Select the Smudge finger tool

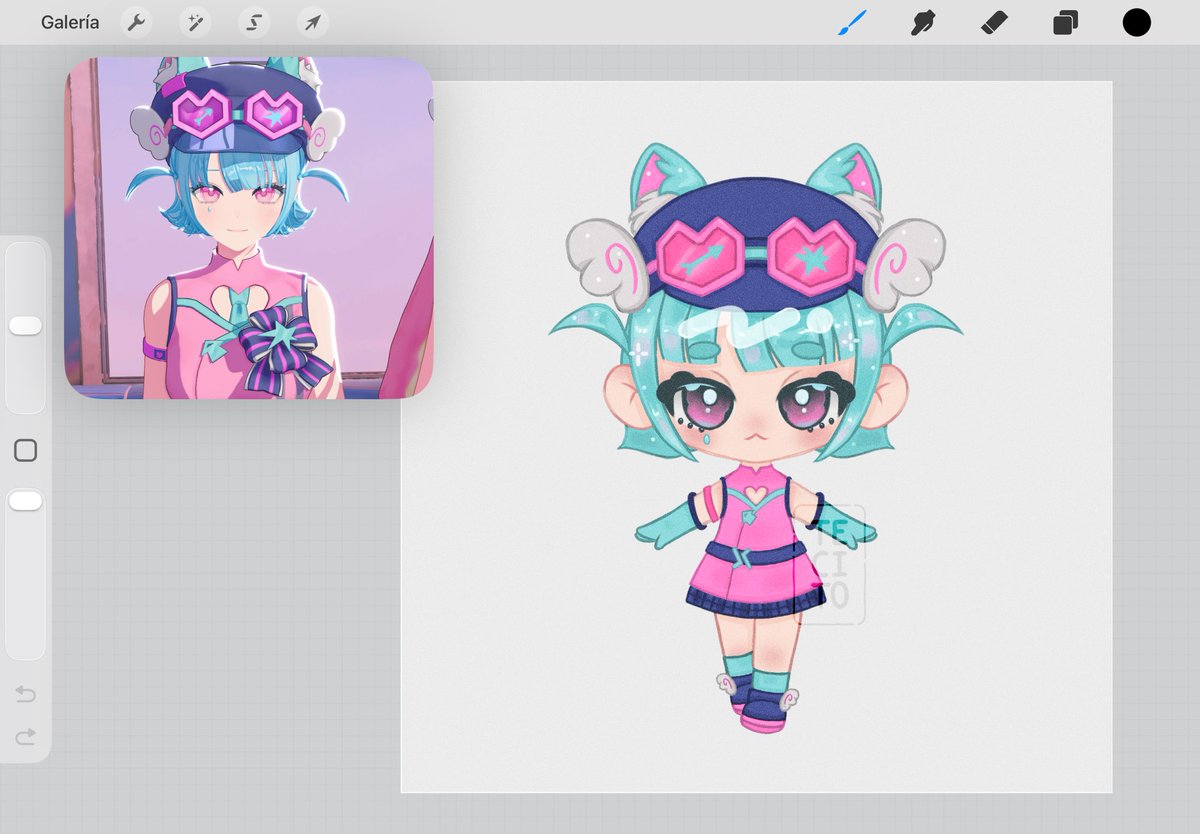point(922,22)
